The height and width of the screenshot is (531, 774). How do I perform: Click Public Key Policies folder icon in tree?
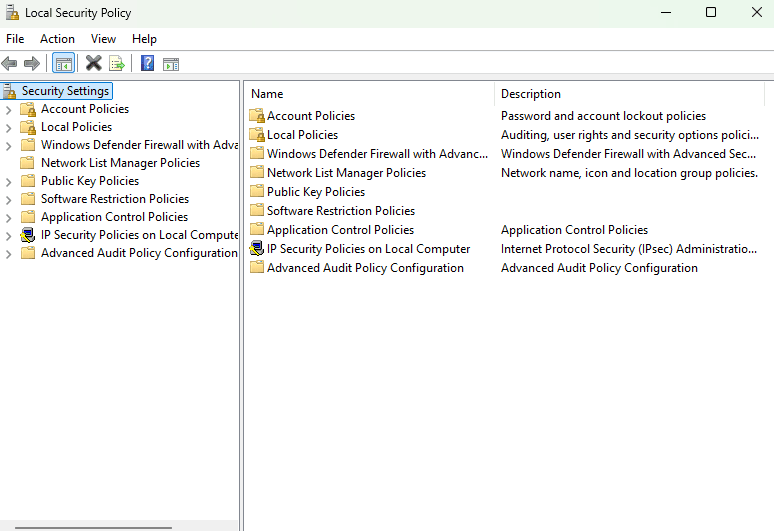coord(28,181)
